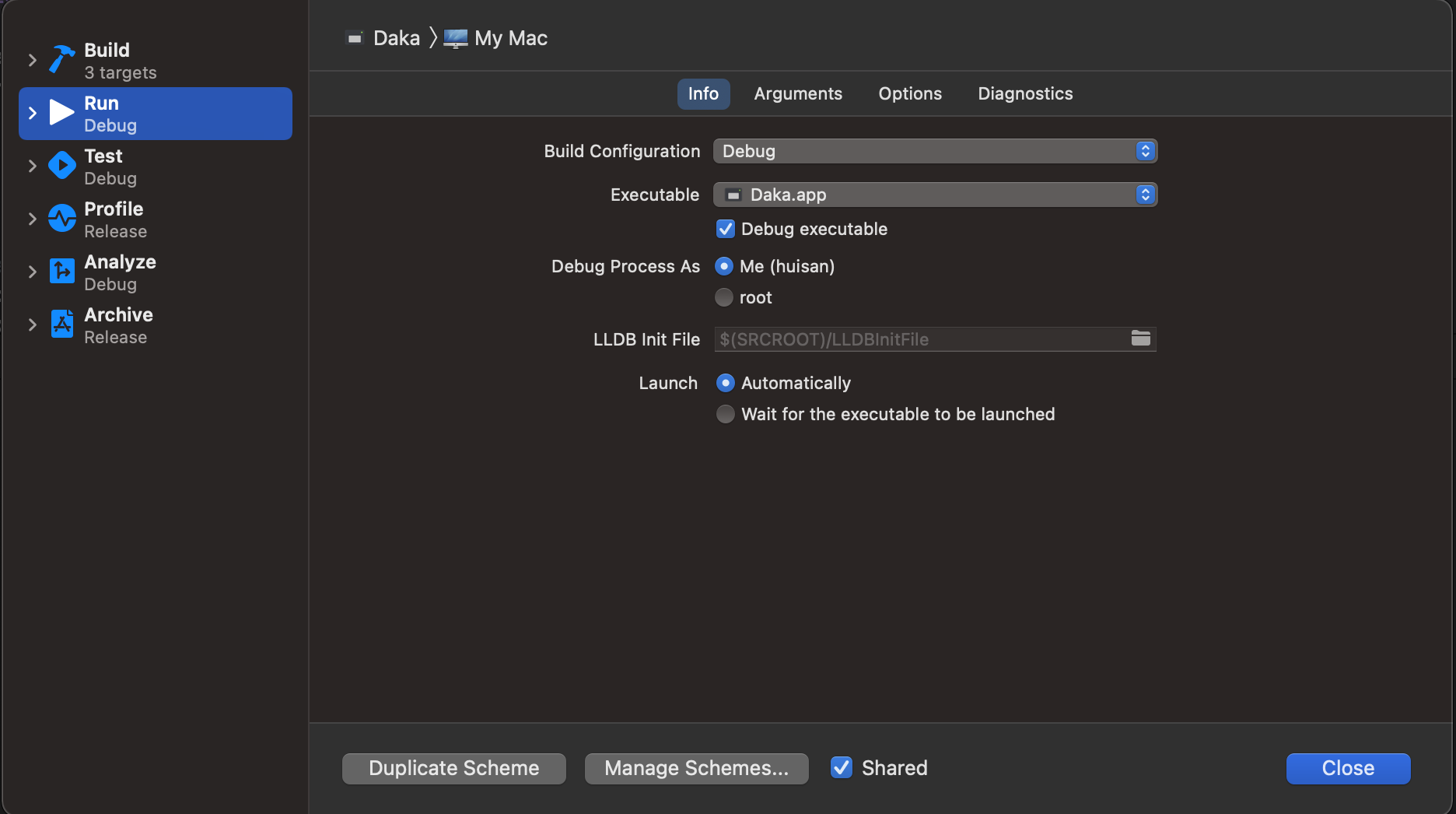
Task: Click the Duplicate Scheme button
Action: [453, 768]
